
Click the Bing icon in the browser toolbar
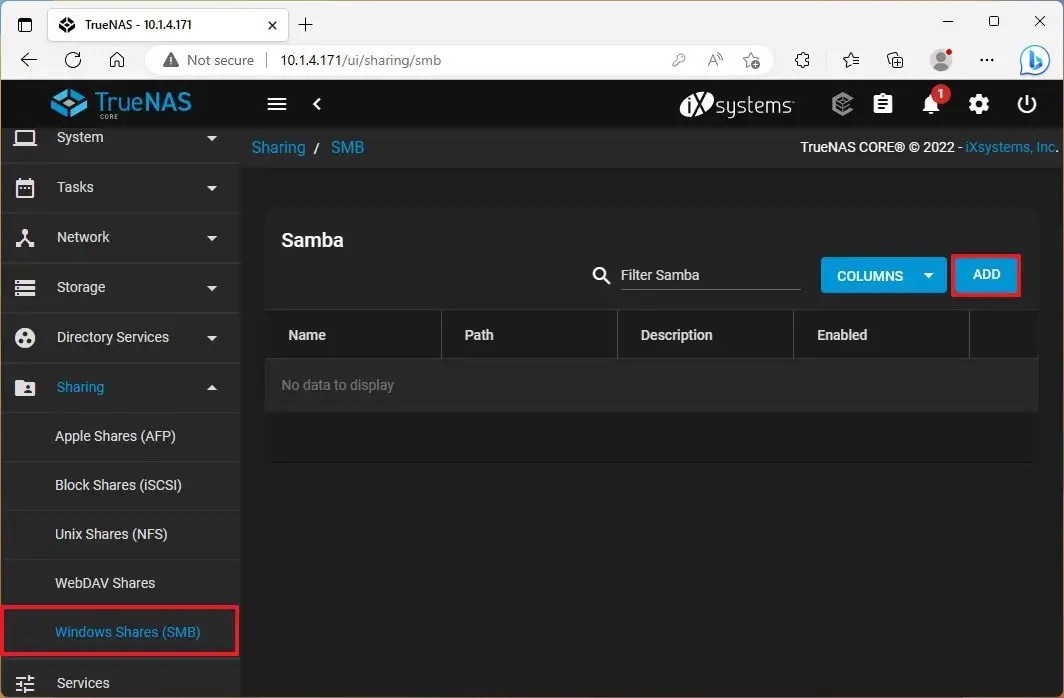coord(1035,60)
